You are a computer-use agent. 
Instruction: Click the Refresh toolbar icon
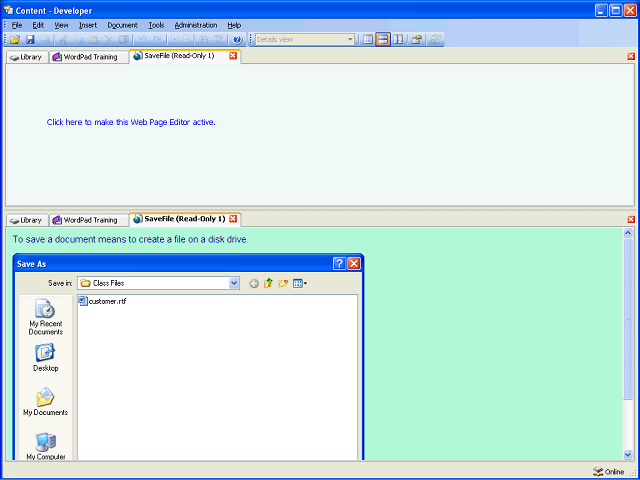436,40
